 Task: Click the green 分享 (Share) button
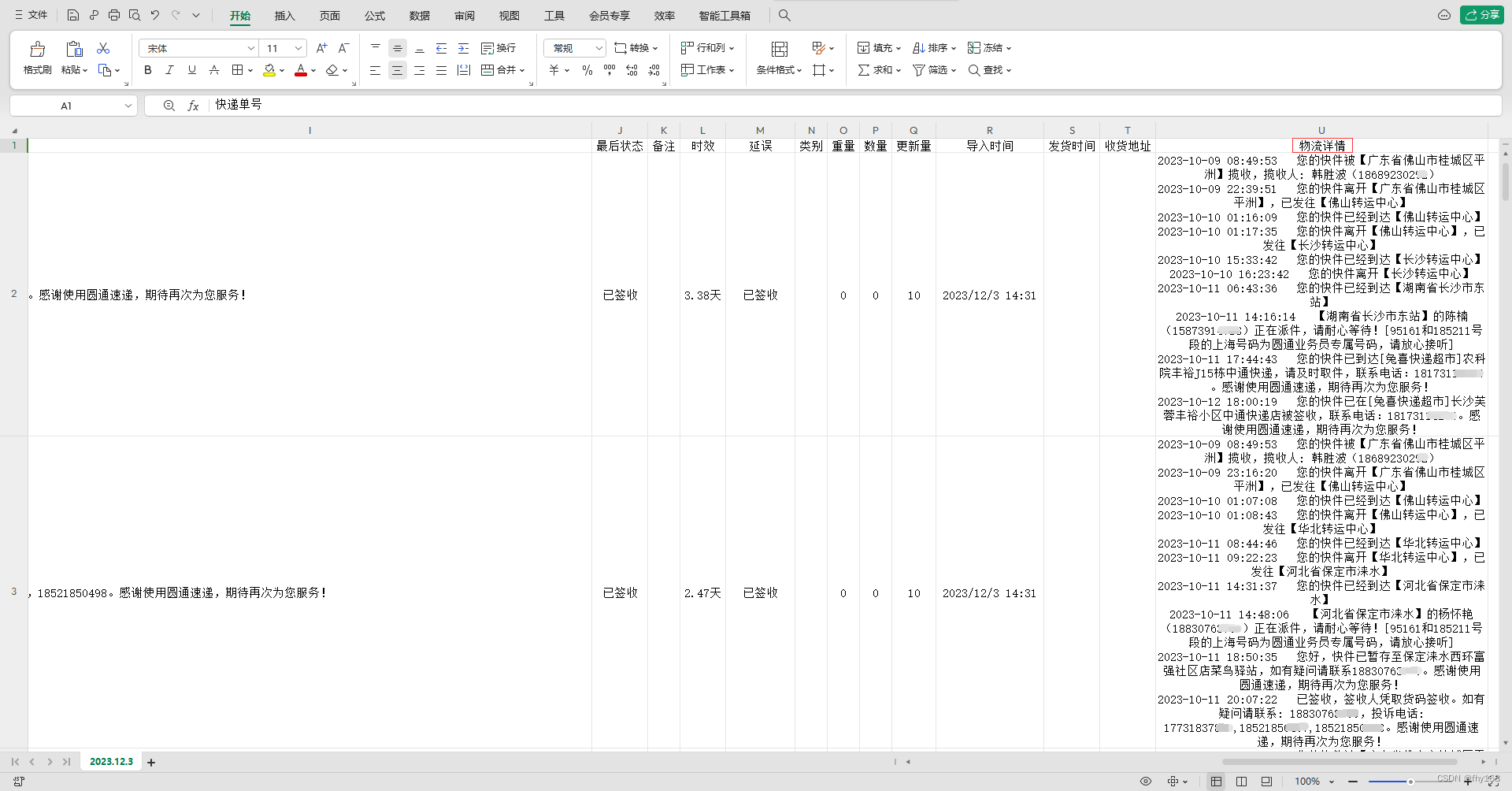click(1481, 15)
